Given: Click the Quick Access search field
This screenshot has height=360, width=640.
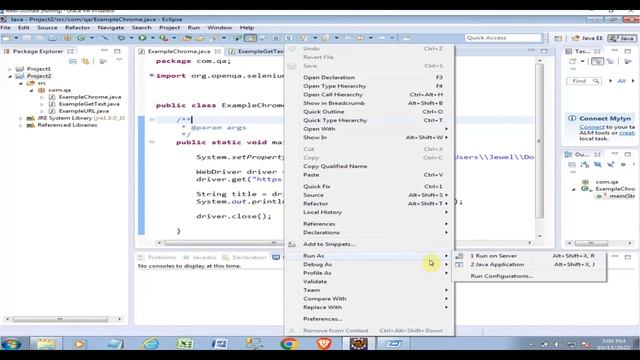Looking at the screenshot, I should pos(503,38).
